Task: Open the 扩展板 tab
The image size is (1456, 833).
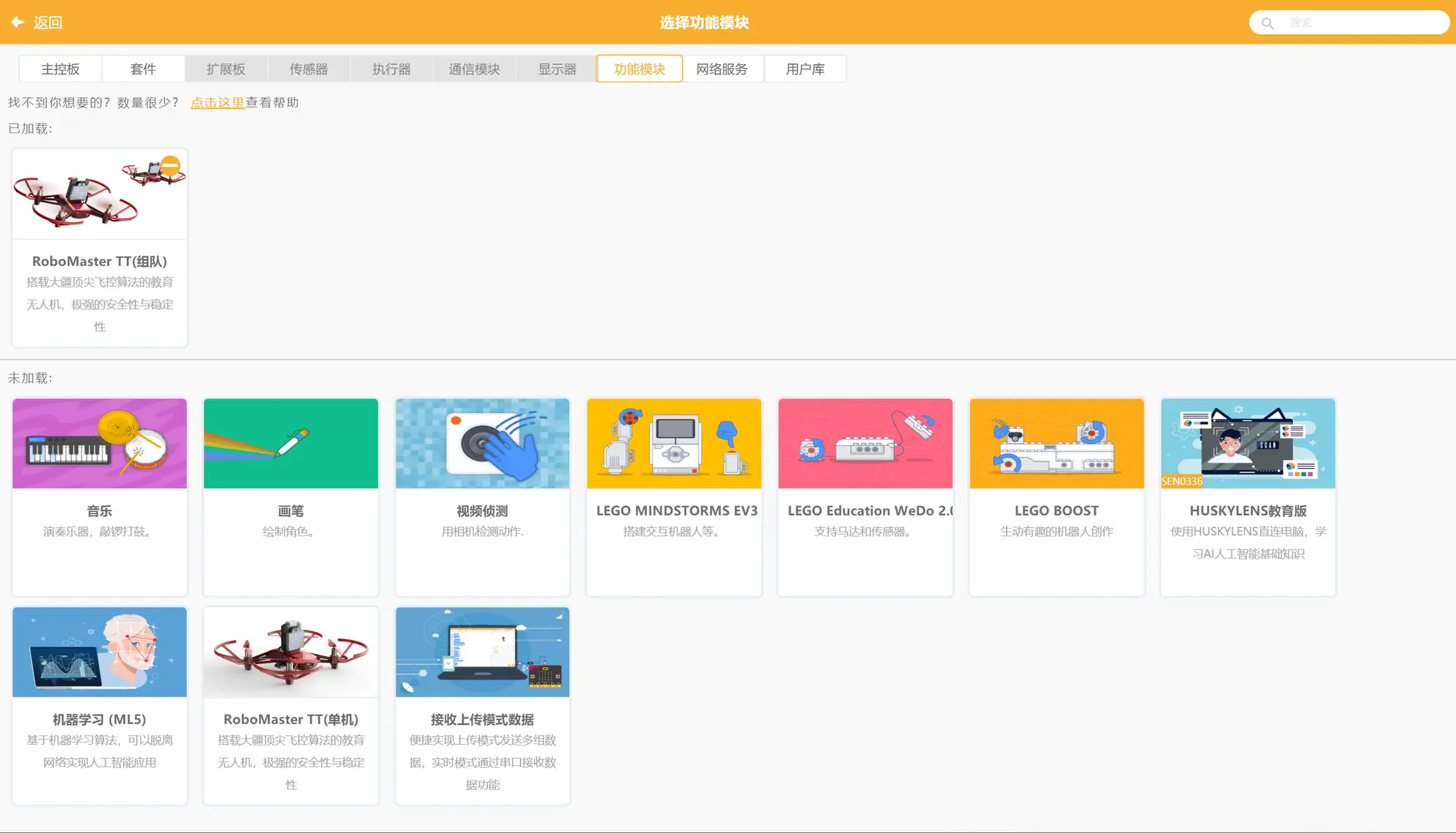Action: [x=226, y=69]
